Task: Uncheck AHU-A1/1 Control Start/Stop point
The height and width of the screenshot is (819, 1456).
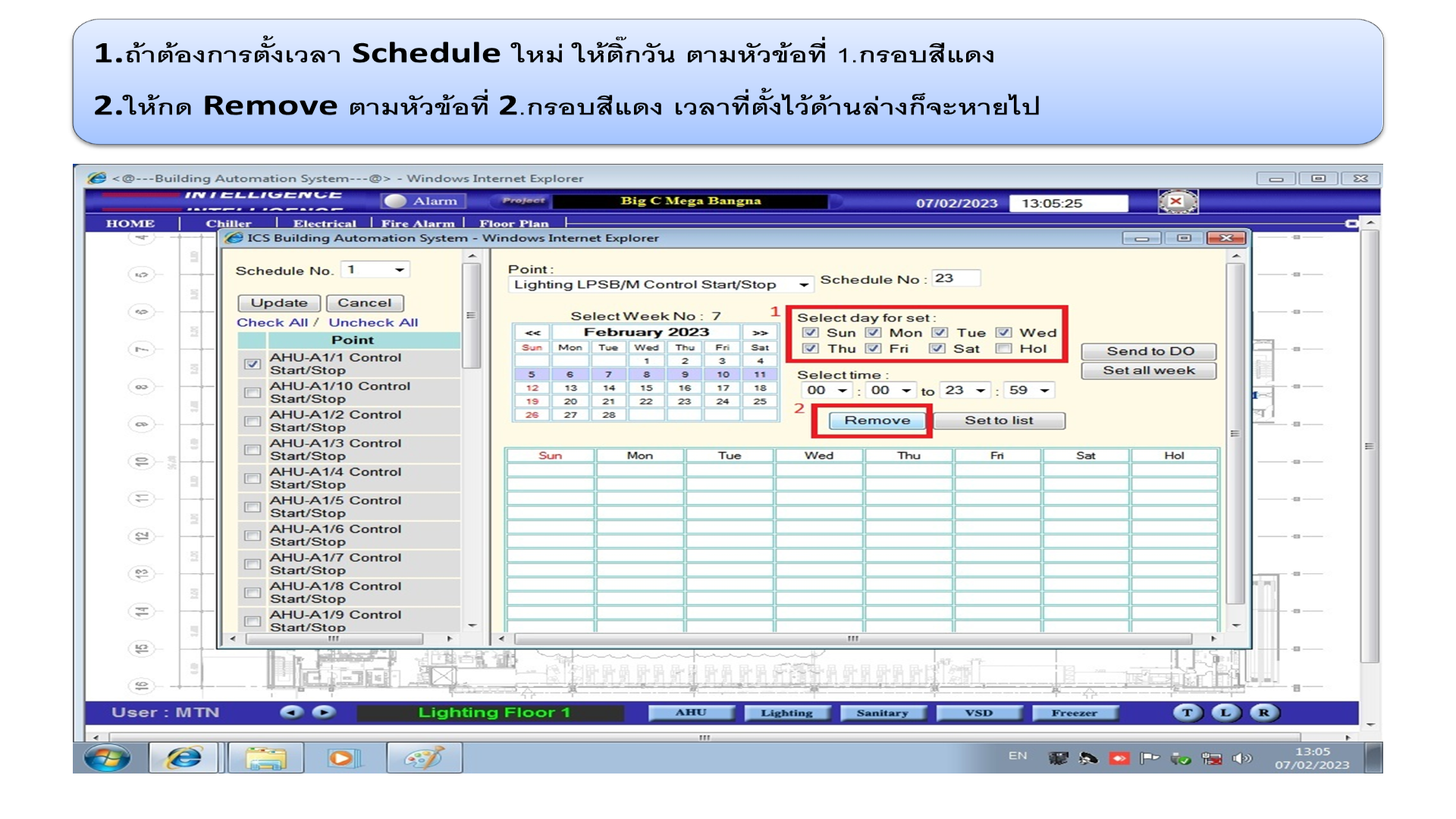Action: [253, 364]
